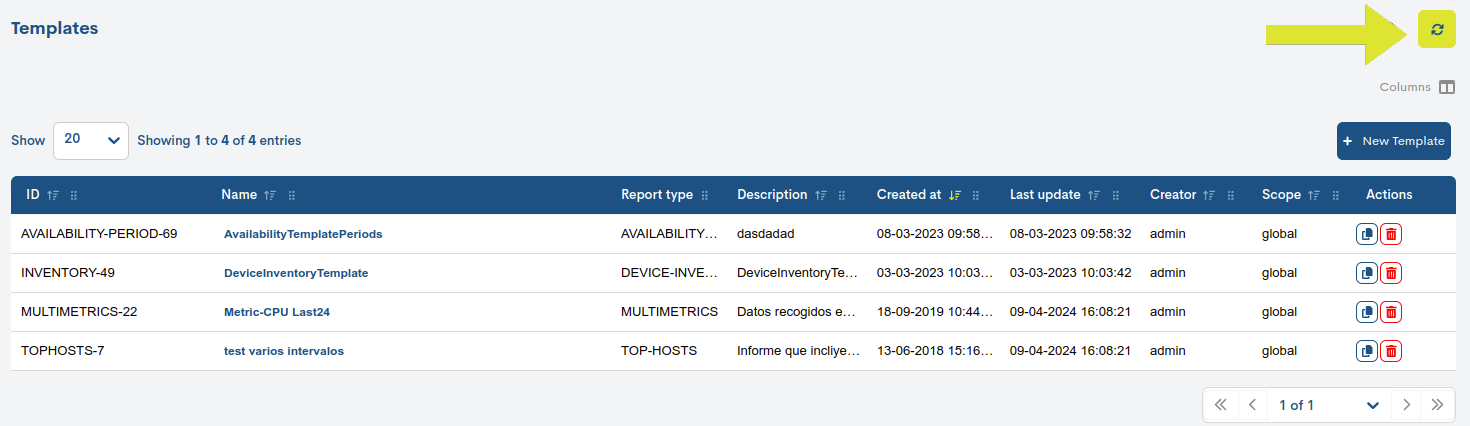Viewport: 1470px width, 426px height.
Task: Delete the INVENTORY-49 template
Action: click(1391, 273)
